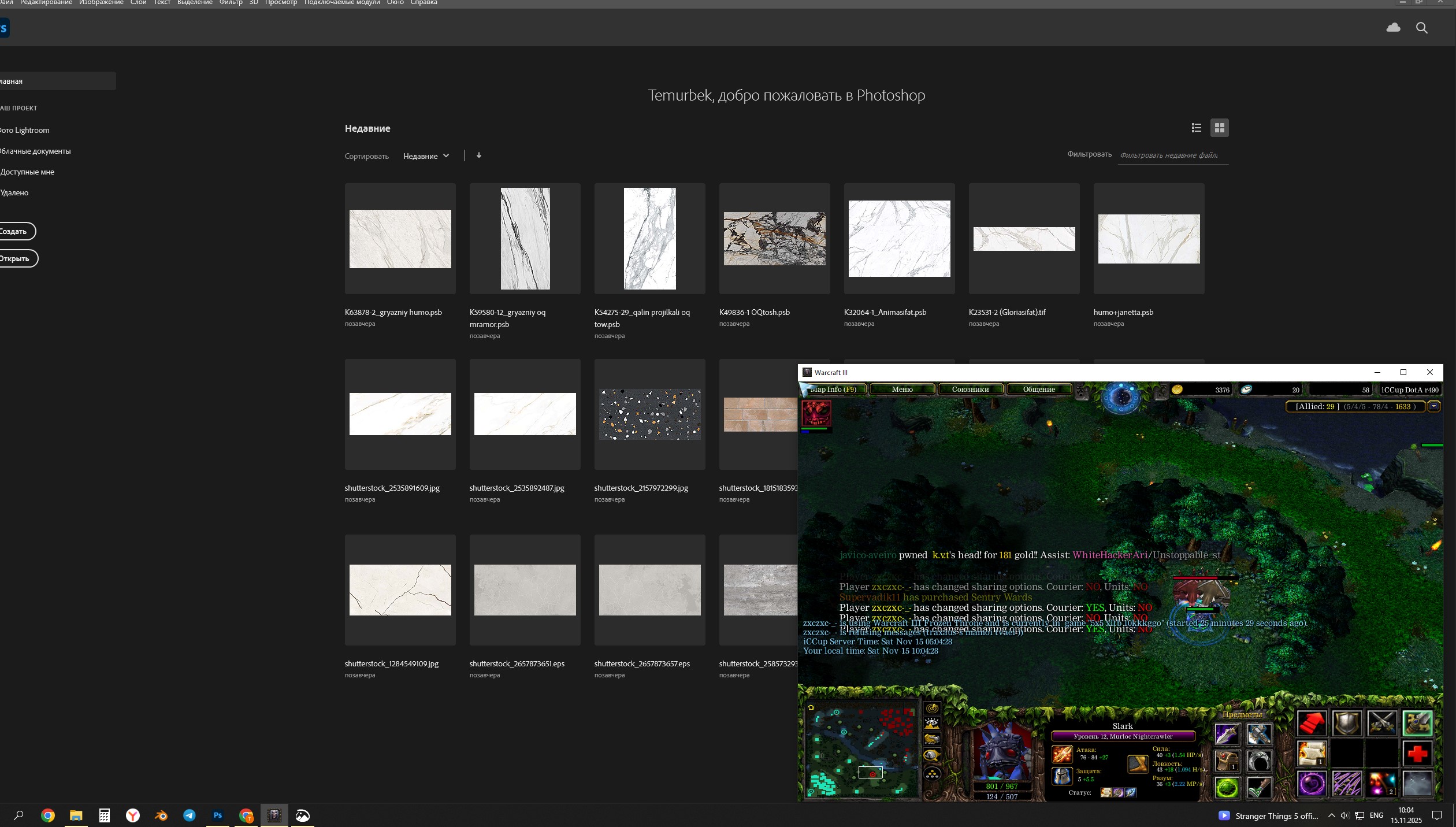Switch to grid view of recent files
The height and width of the screenshot is (827, 1456).
(1219, 128)
